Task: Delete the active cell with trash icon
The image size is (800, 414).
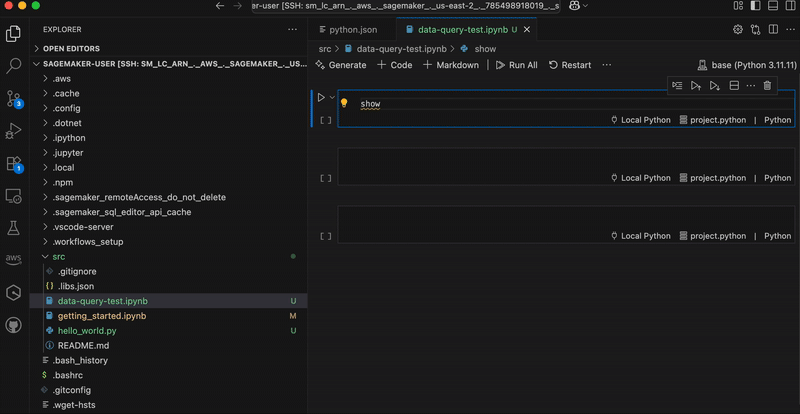Action: coord(767,85)
